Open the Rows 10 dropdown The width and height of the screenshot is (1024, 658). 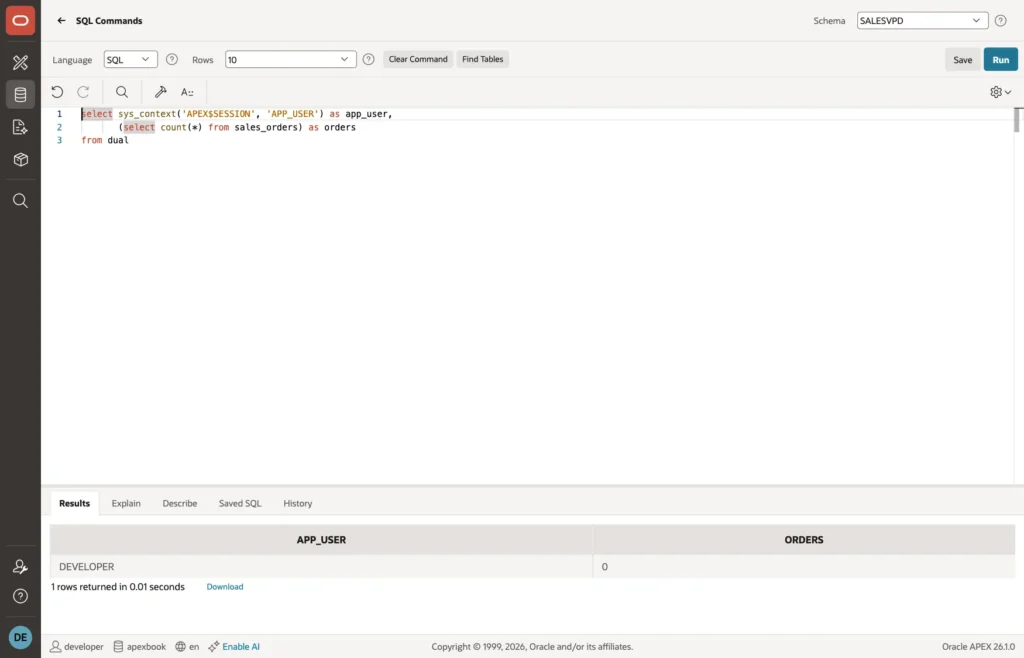coord(291,59)
